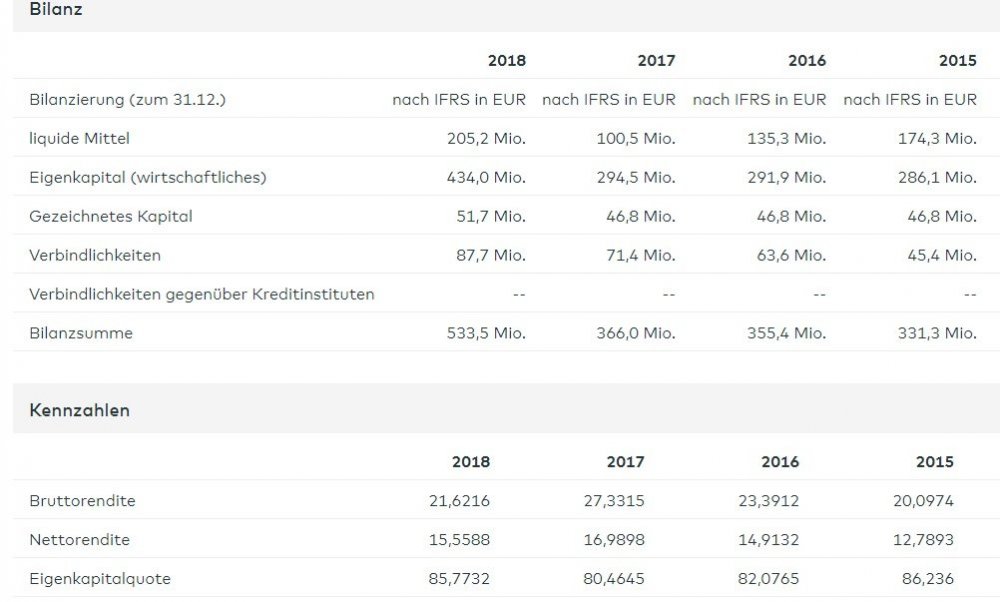Screen dimensions: 1000x602
Task: Click the 205,2 Mio. liquide Mittel value
Action: (484, 138)
